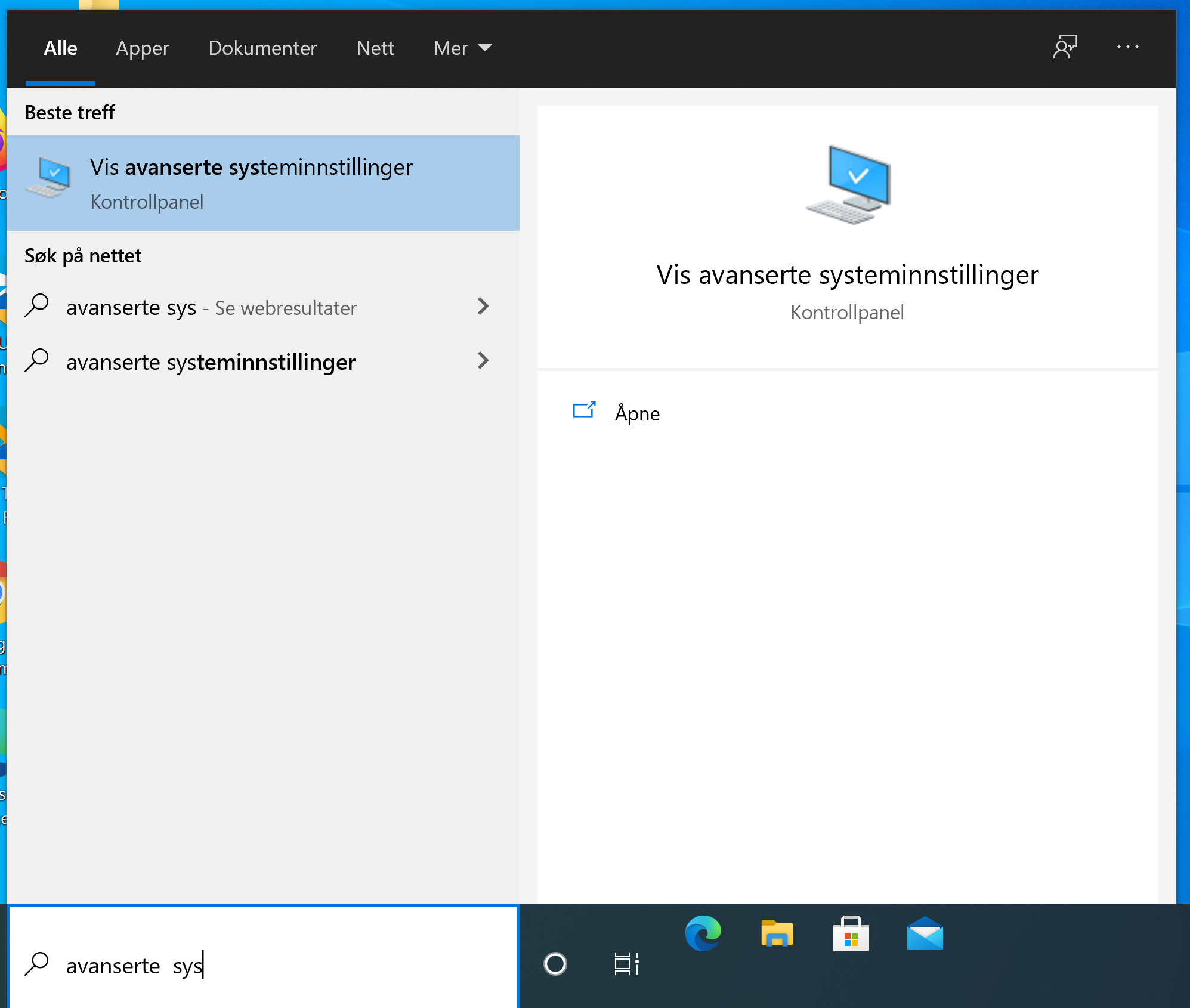Open Microsoft Edge from the taskbar
This screenshot has height=1008, width=1190.
click(x=703, y=933)
